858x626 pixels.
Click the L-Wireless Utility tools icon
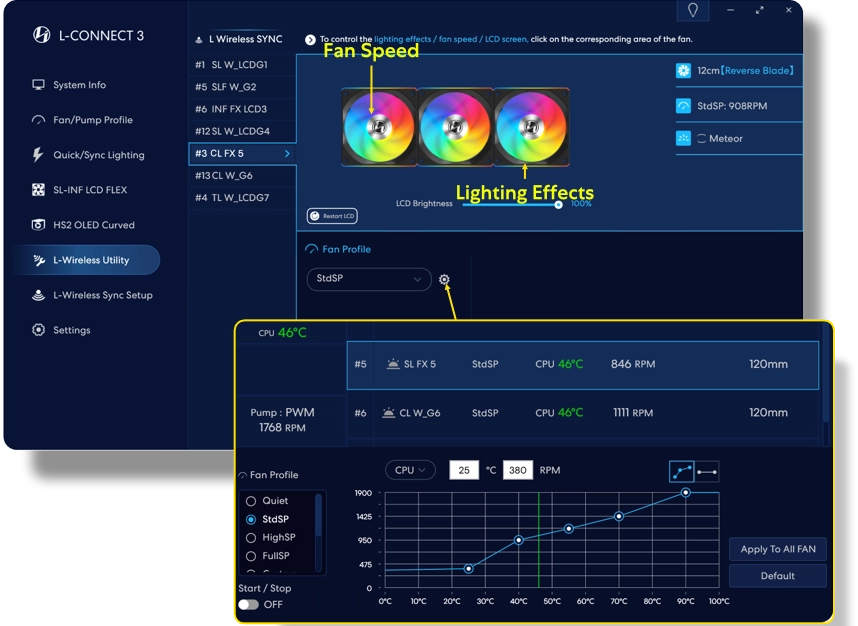click(x=39, y=260)
